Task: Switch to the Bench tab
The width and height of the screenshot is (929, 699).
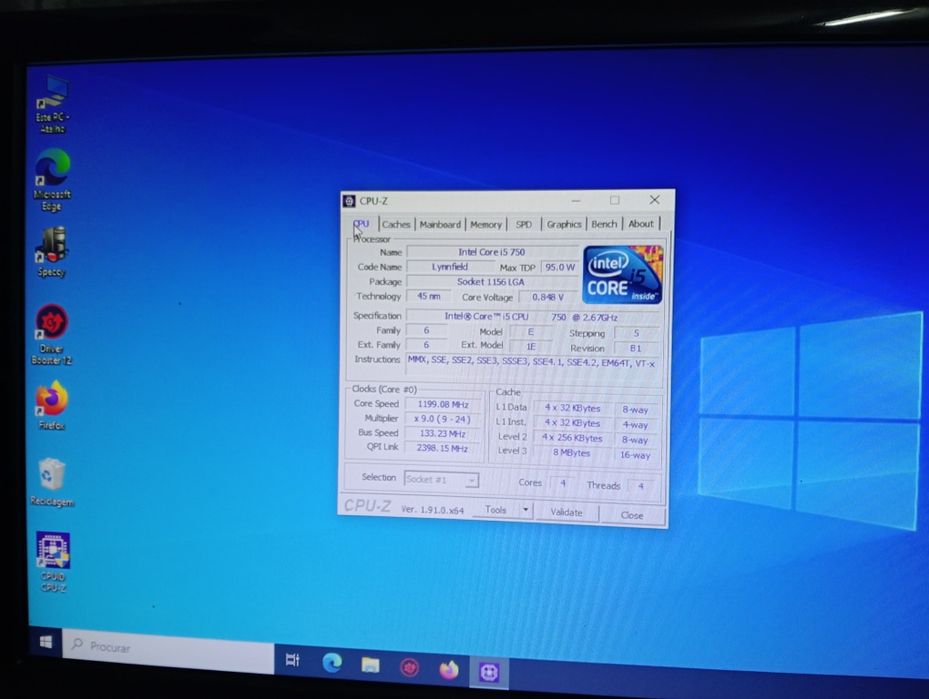Action: click(x=604, y=224)
